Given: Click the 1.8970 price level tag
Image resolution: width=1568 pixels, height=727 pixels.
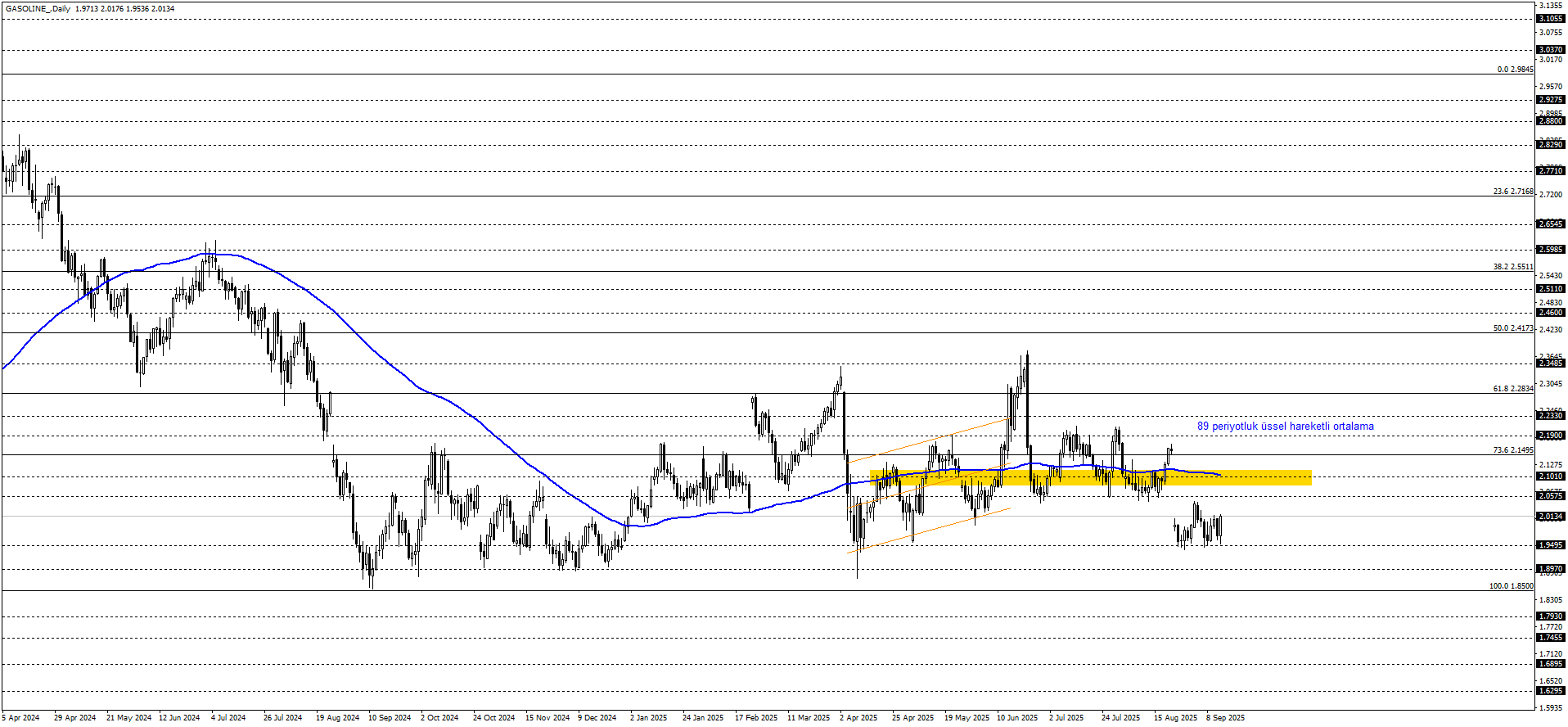Looking at the screenshot, I should [x=1551, y=569].
